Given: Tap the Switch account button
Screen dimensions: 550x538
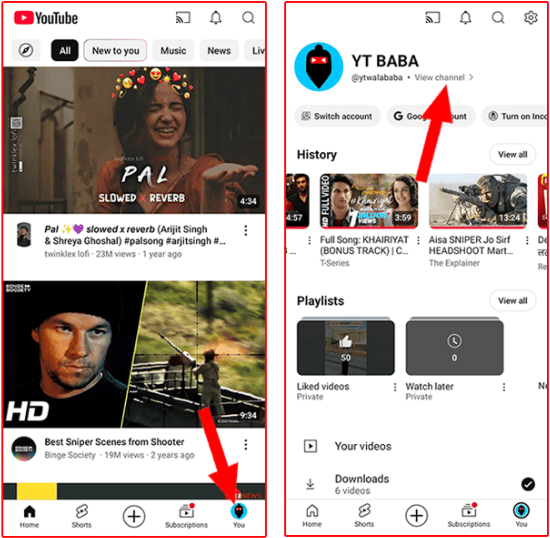Looking at the screenshot, I should [337, 116].
